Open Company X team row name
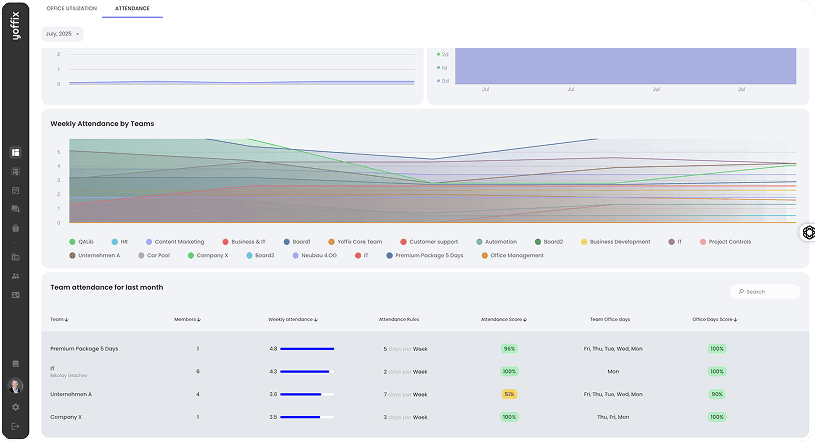 coord(66,417)
